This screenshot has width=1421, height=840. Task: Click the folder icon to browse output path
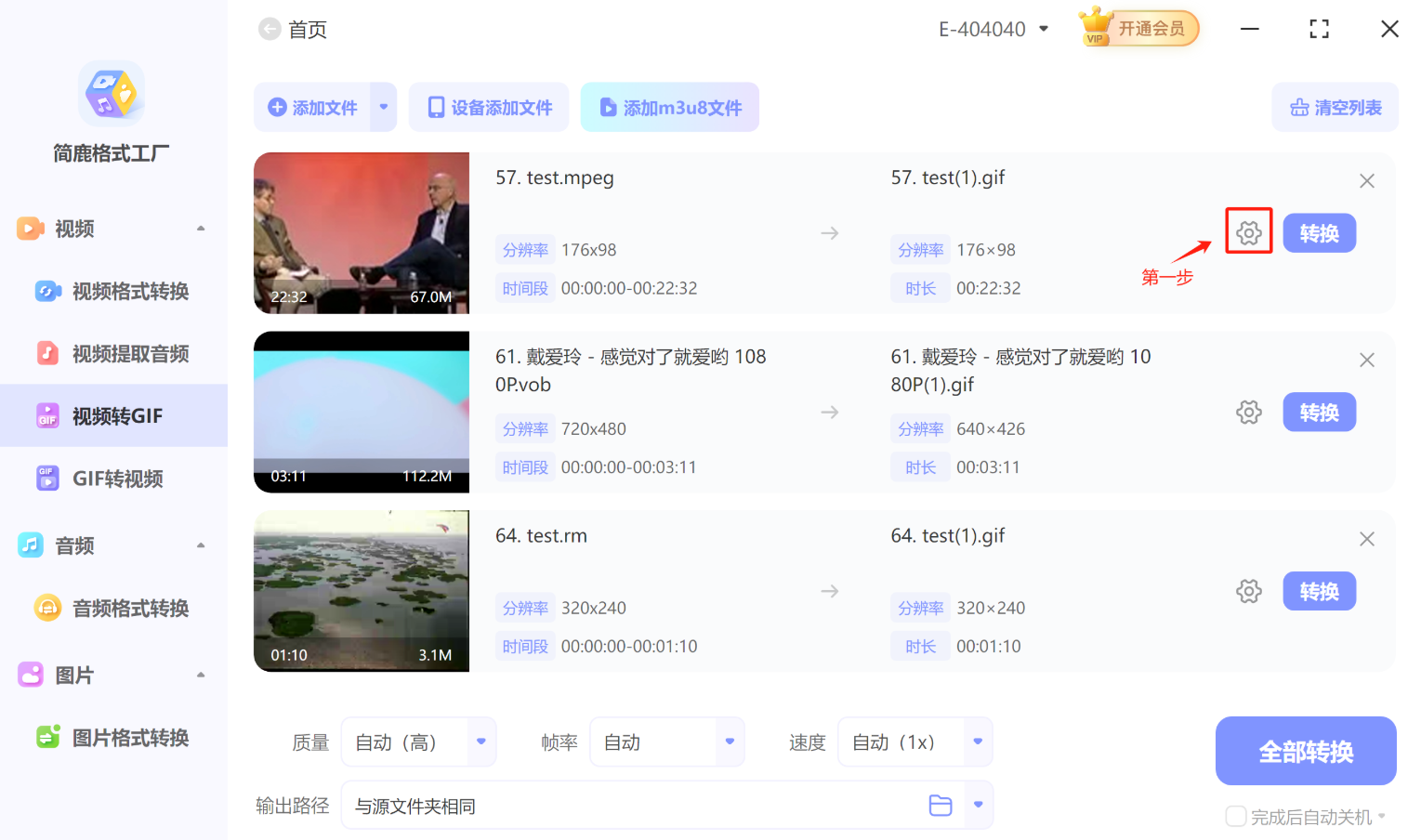pyautogui.click(x=940, y=805)
